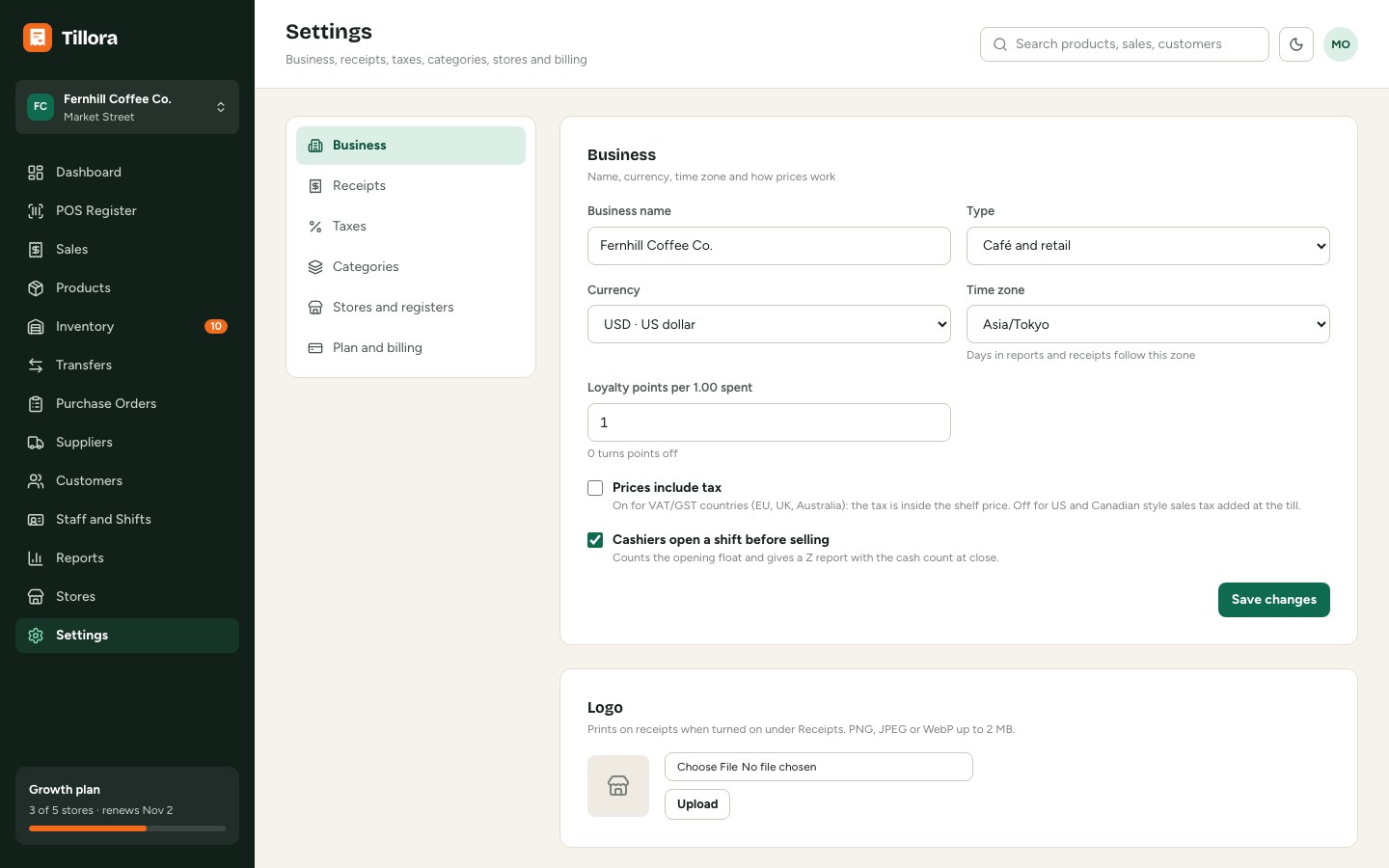Image resolution: width=1389 pixels, height=868 pixels.
Task: Open Purchase Orders page
Action: 127,404
